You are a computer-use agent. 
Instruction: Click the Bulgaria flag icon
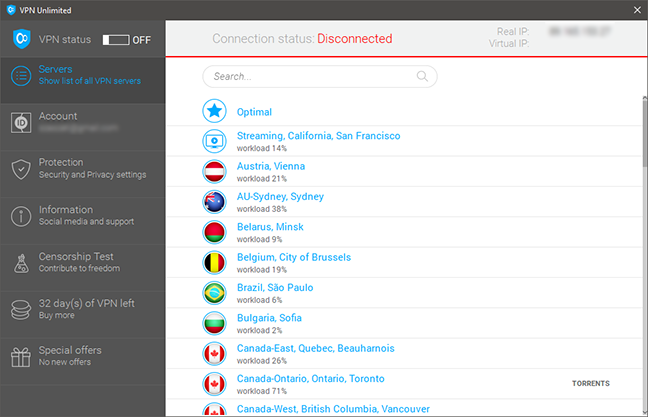(214, 323)
